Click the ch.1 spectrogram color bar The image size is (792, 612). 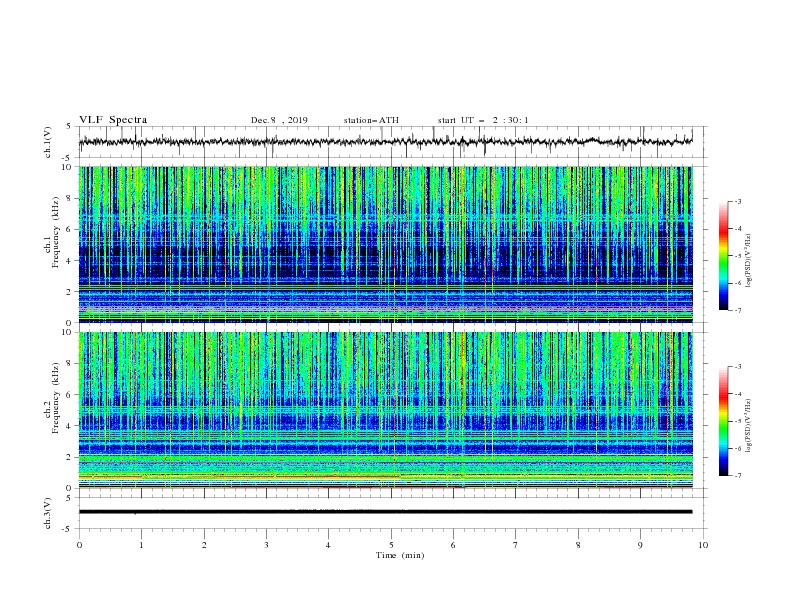click(x=723, y=256)
